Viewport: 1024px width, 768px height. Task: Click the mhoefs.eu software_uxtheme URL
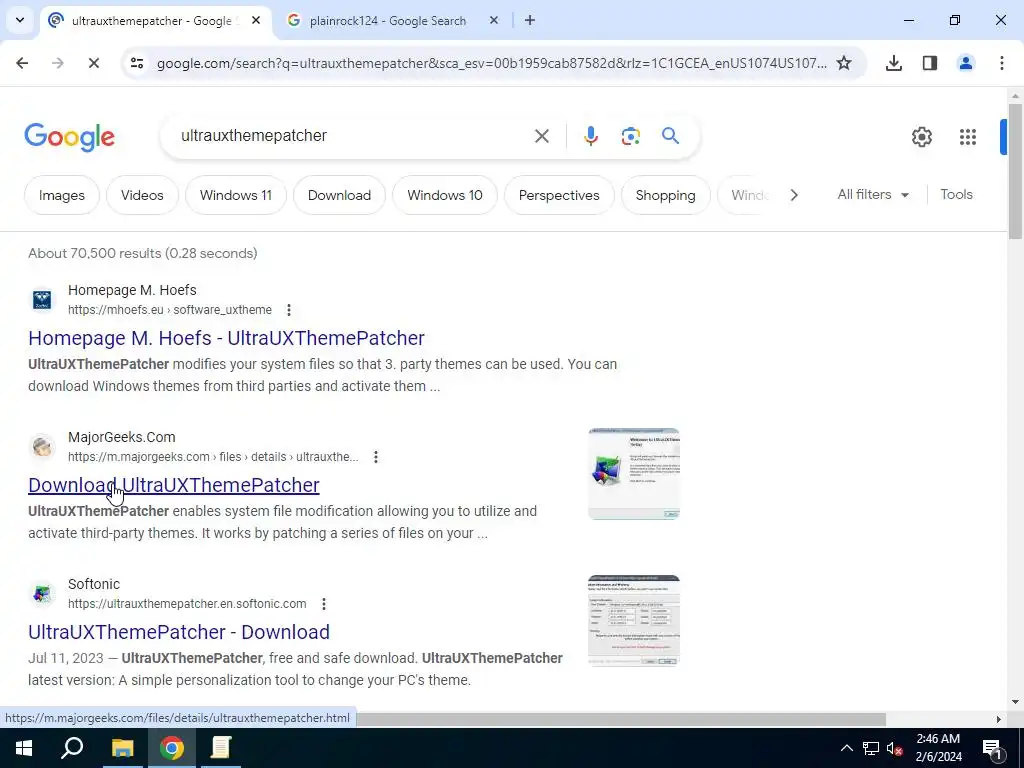(170, 310)
